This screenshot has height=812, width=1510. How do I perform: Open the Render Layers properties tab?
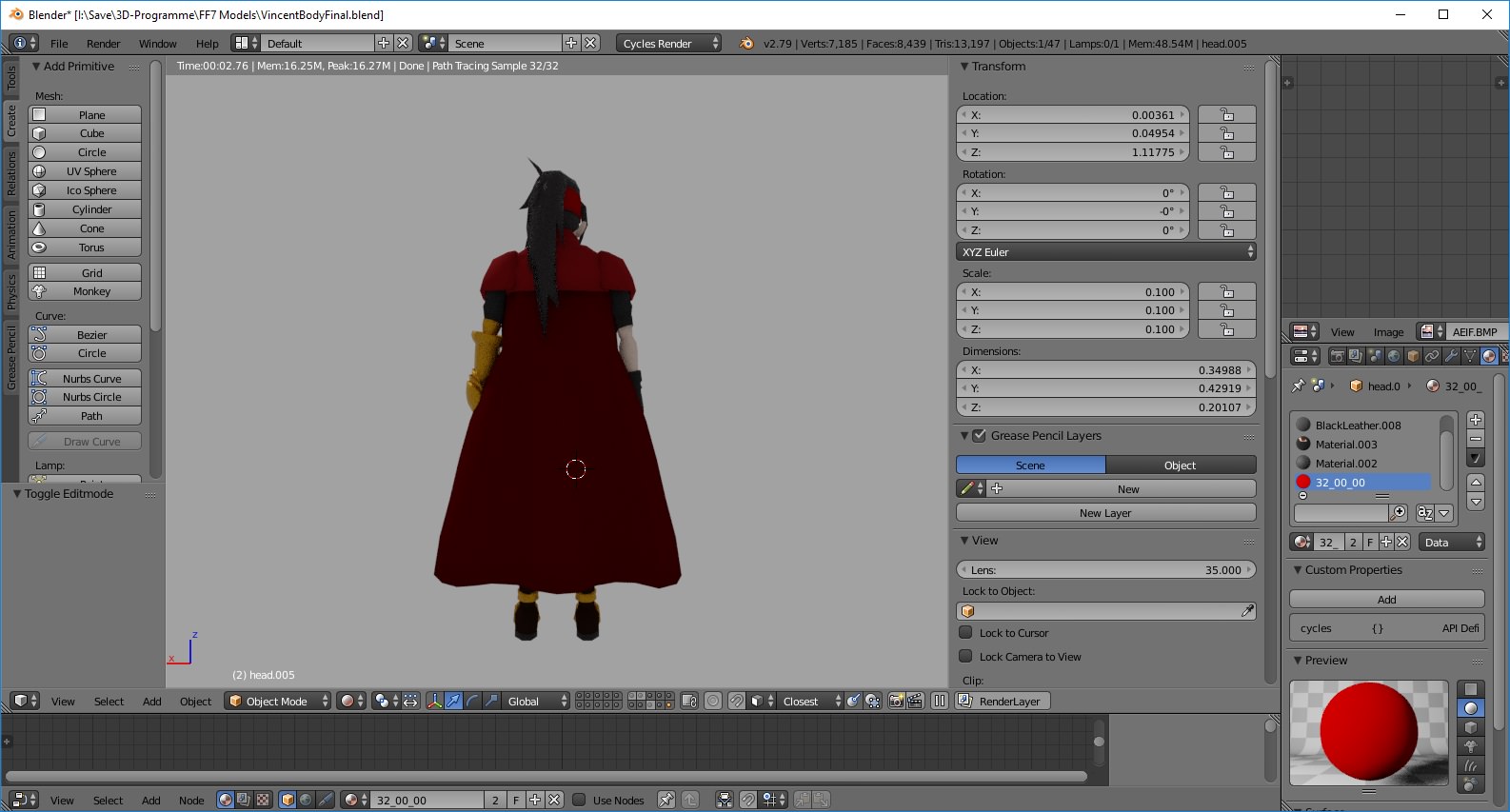point(1356,356)
